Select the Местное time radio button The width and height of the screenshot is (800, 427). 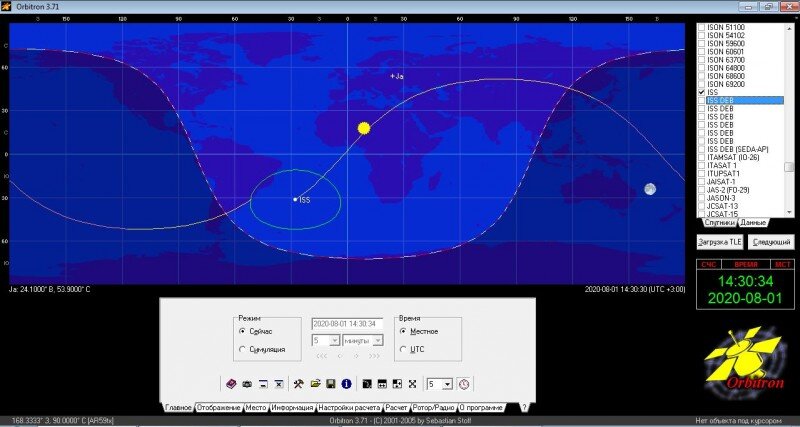coord(404,331)
